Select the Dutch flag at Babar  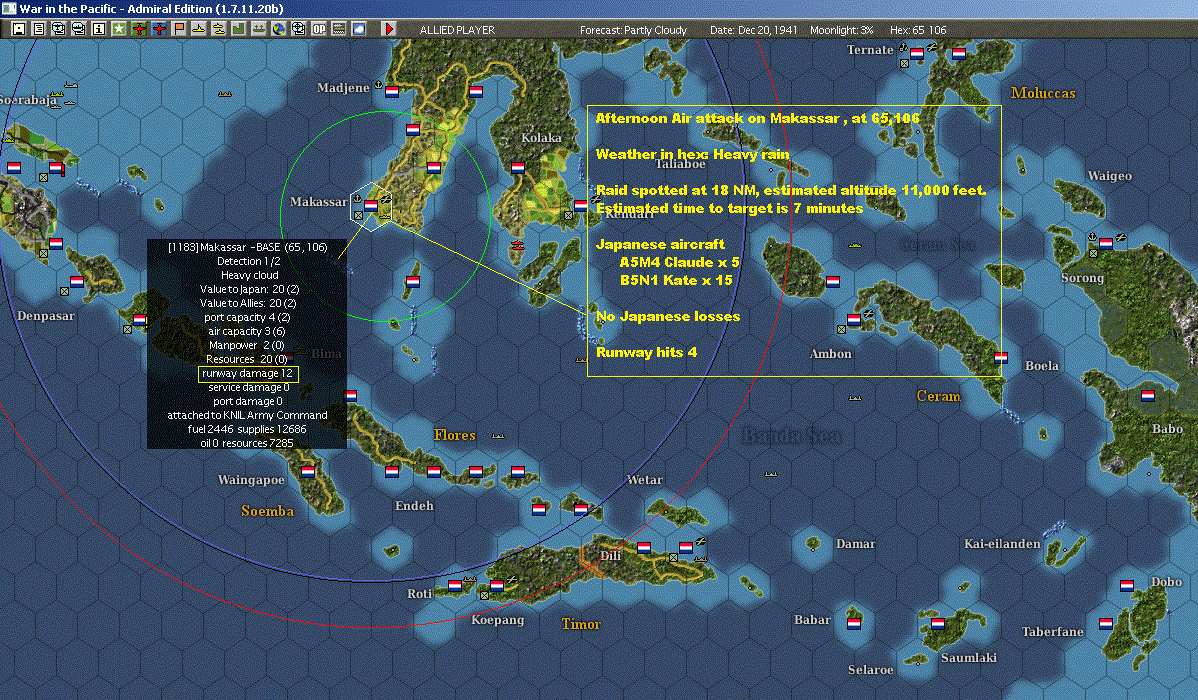[x=854, y=623]
